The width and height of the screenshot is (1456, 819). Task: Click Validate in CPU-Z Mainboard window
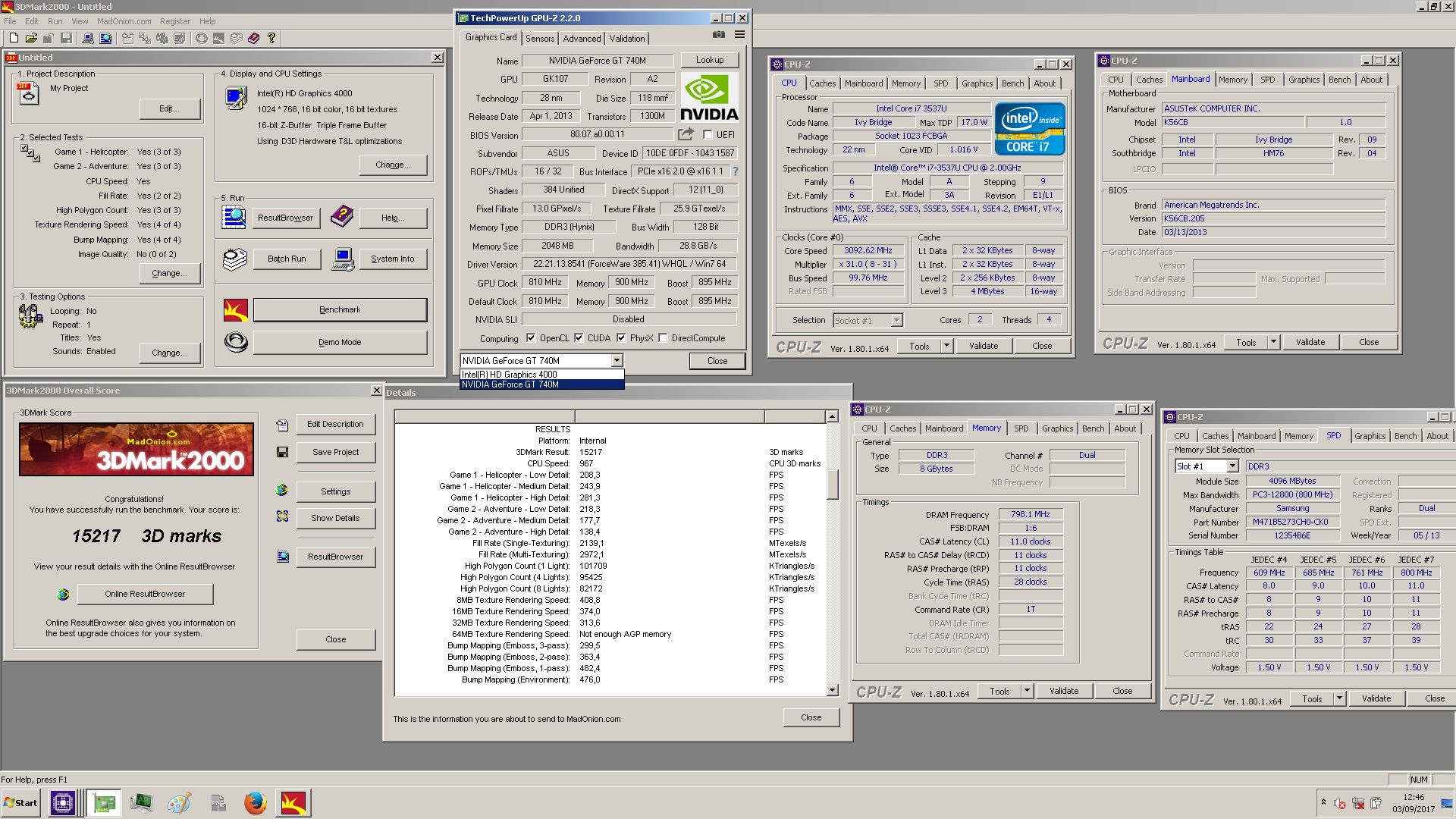(1310, 343)
